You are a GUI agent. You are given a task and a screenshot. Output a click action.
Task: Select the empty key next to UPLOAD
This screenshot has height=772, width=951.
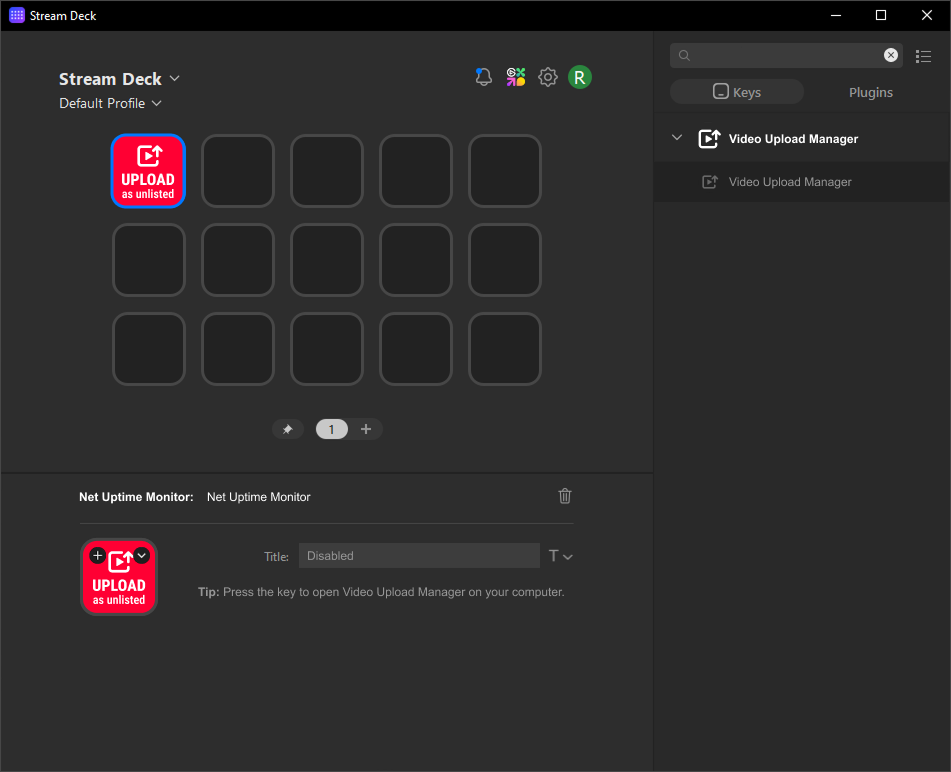pos(238,171)
